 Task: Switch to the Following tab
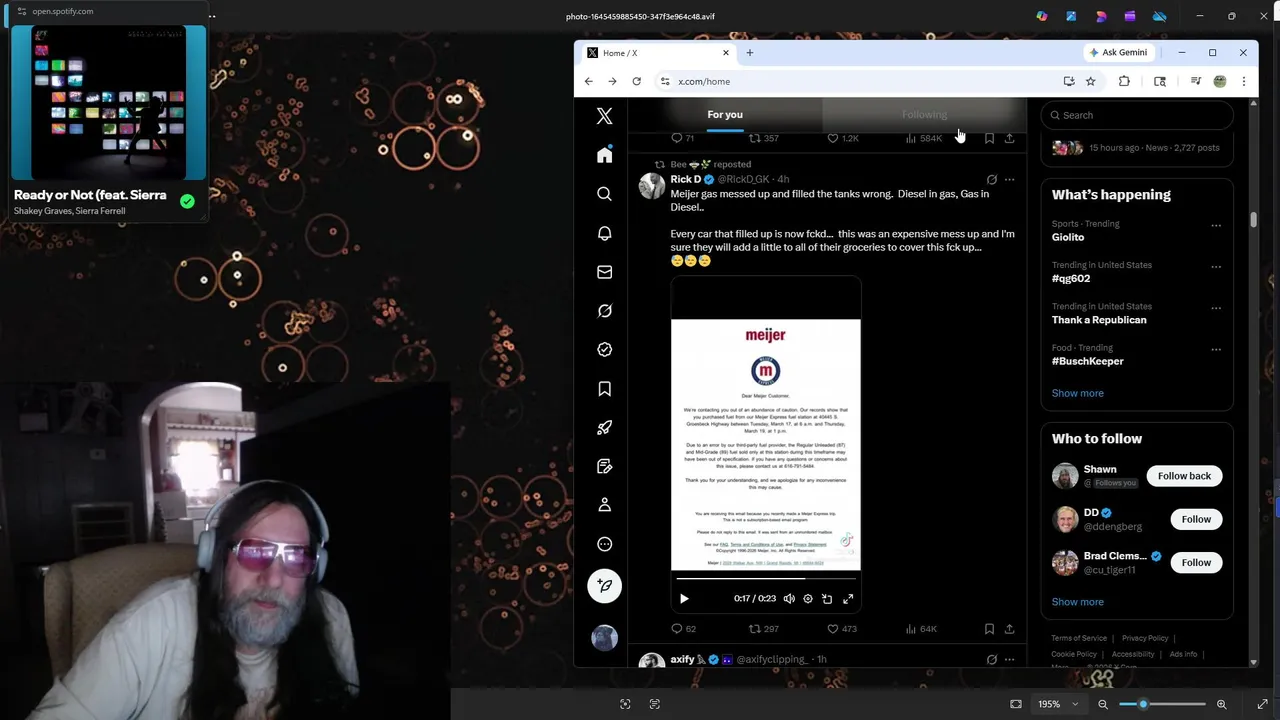pyautogui.click(x=924, y=114)
